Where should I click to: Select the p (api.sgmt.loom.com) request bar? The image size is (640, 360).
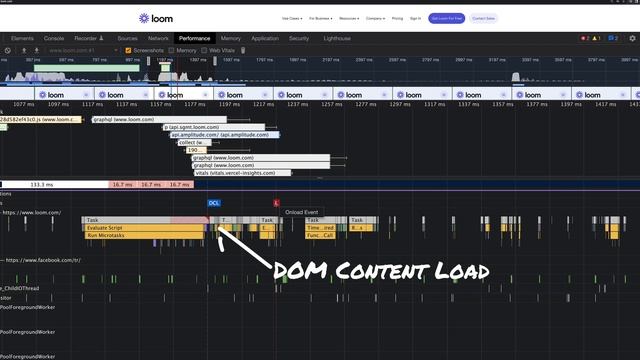point(214,127)
